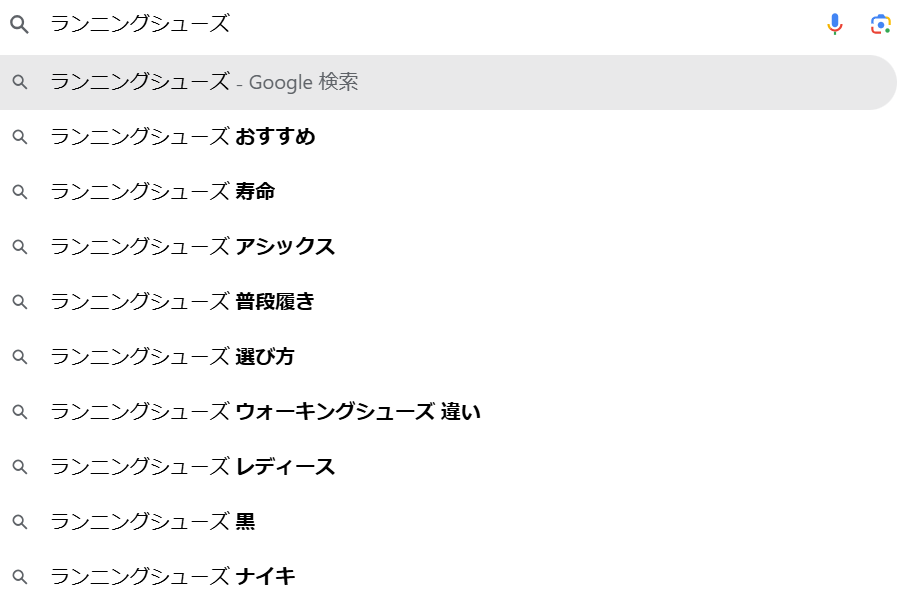Choose suggestion ランニングシューズ 寿命
Viewport: 903px width, 599px height.
[448, 192]
